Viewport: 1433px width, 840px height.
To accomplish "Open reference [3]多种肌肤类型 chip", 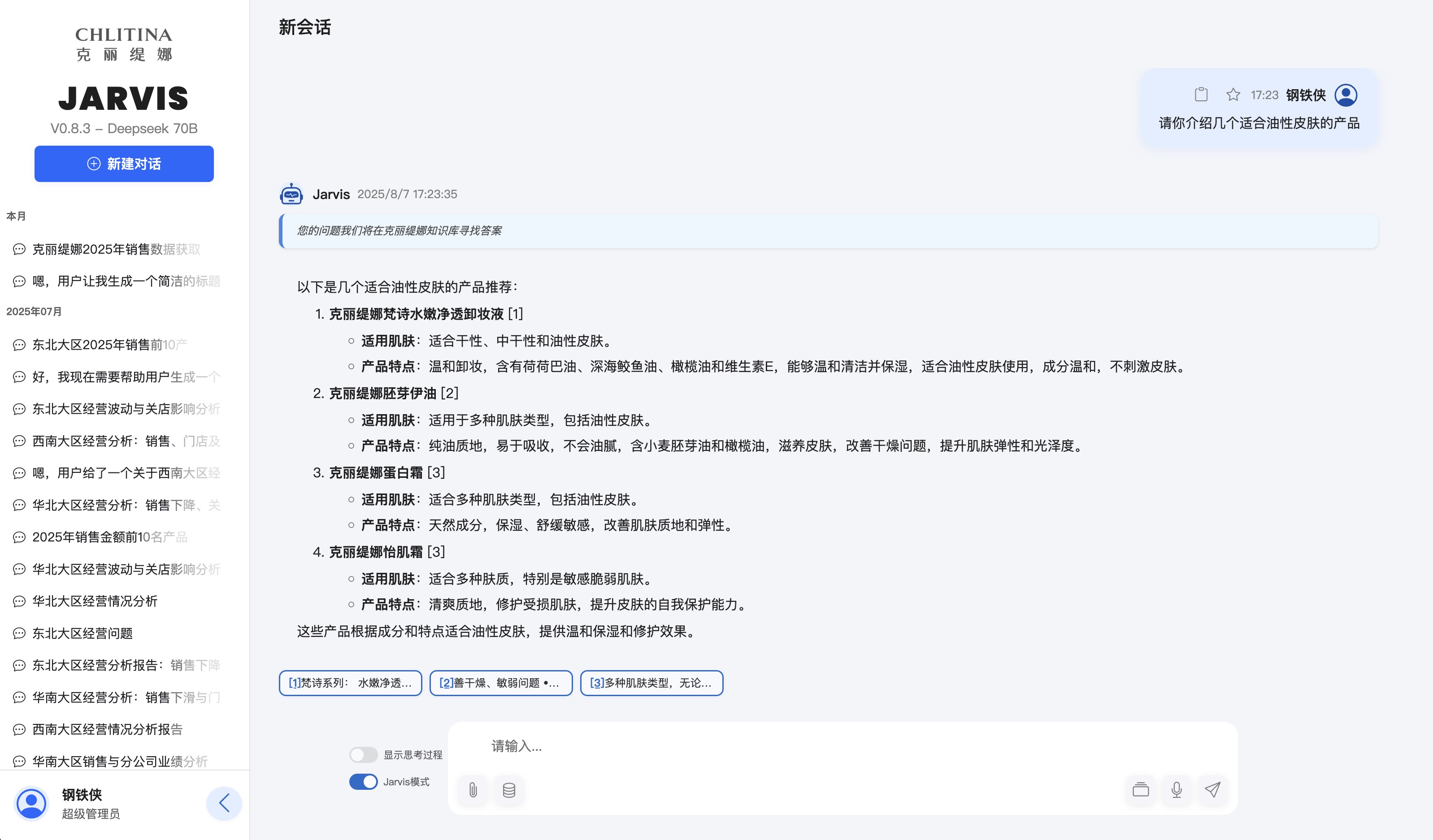I will [651, 683].
